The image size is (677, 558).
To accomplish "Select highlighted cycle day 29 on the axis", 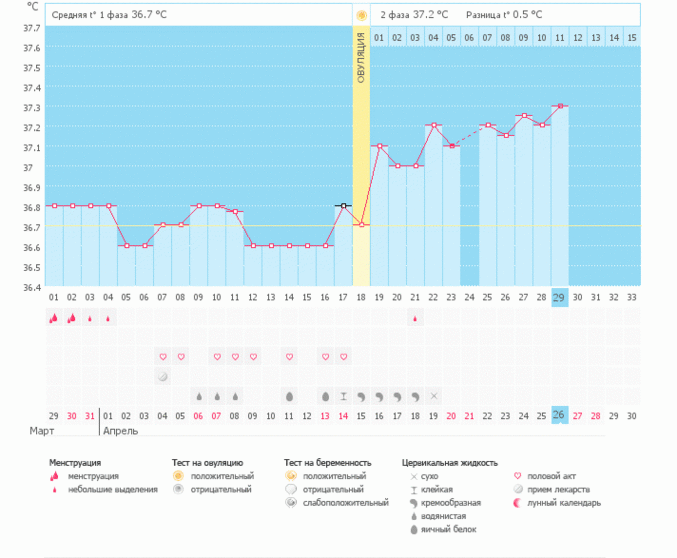I will [560, 297].
